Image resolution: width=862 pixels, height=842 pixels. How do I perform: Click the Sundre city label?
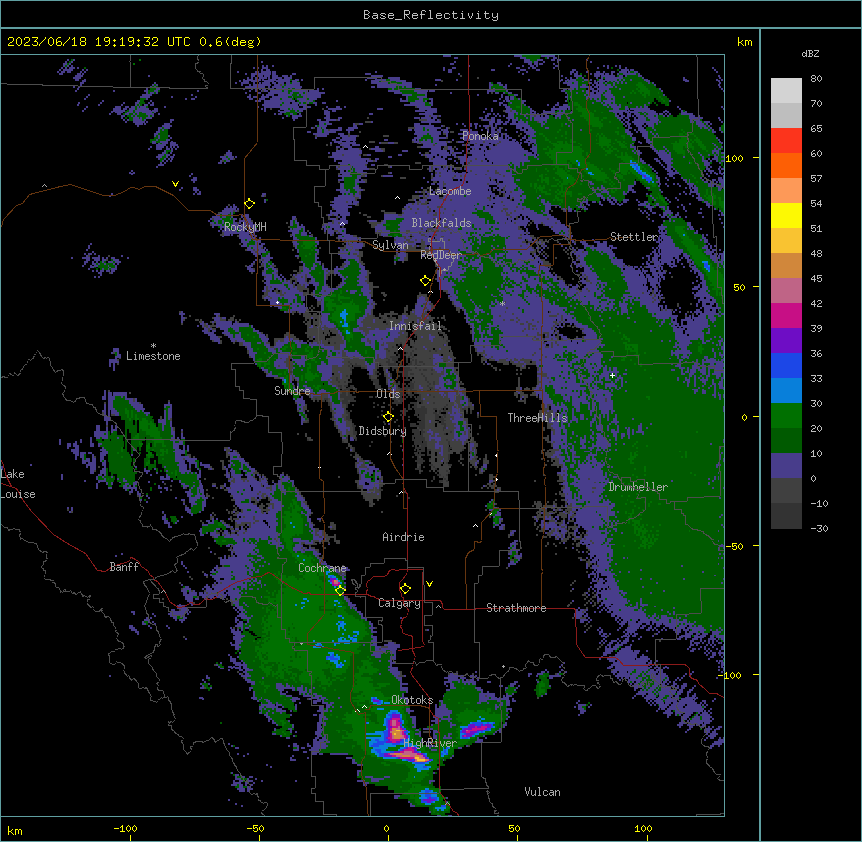(x=292, y=391)
